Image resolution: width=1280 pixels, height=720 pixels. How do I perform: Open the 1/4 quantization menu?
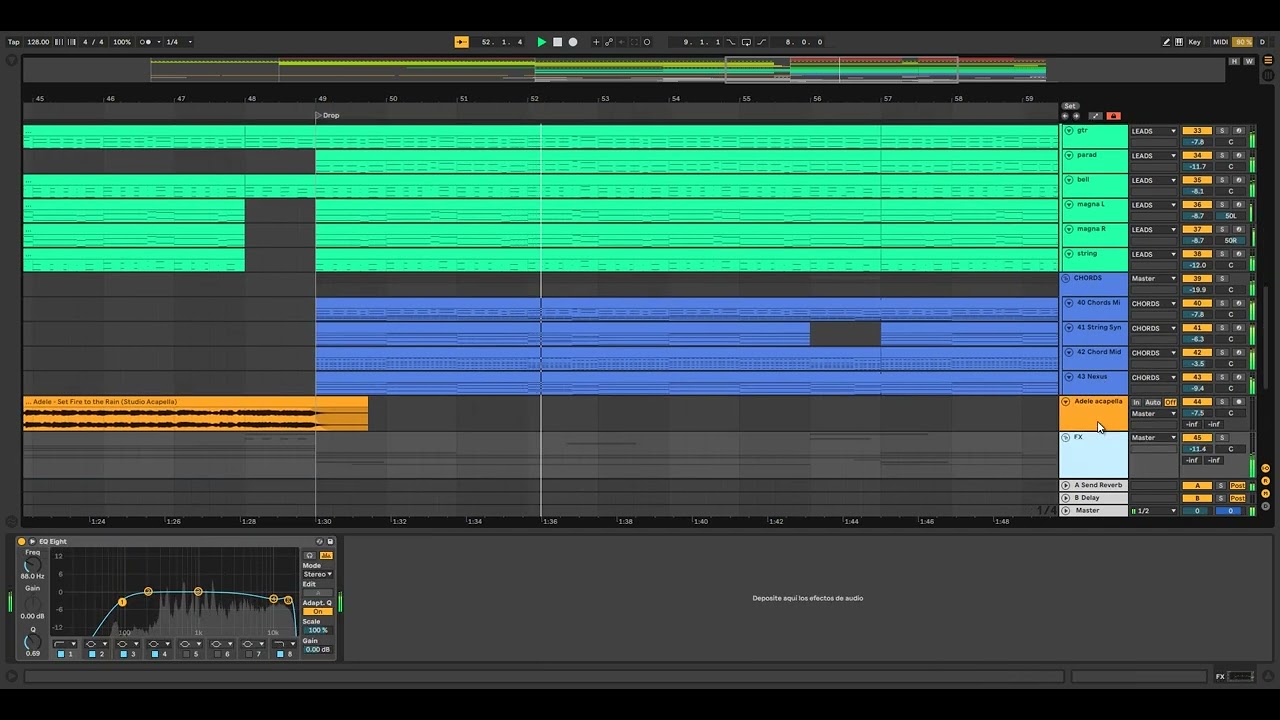pos(178,42)
